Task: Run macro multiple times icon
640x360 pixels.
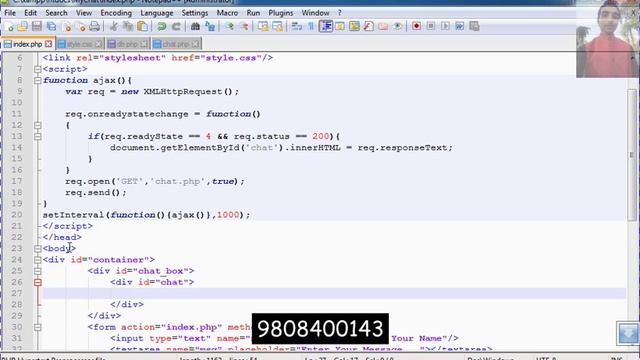Action: click(x=460, y=26)
